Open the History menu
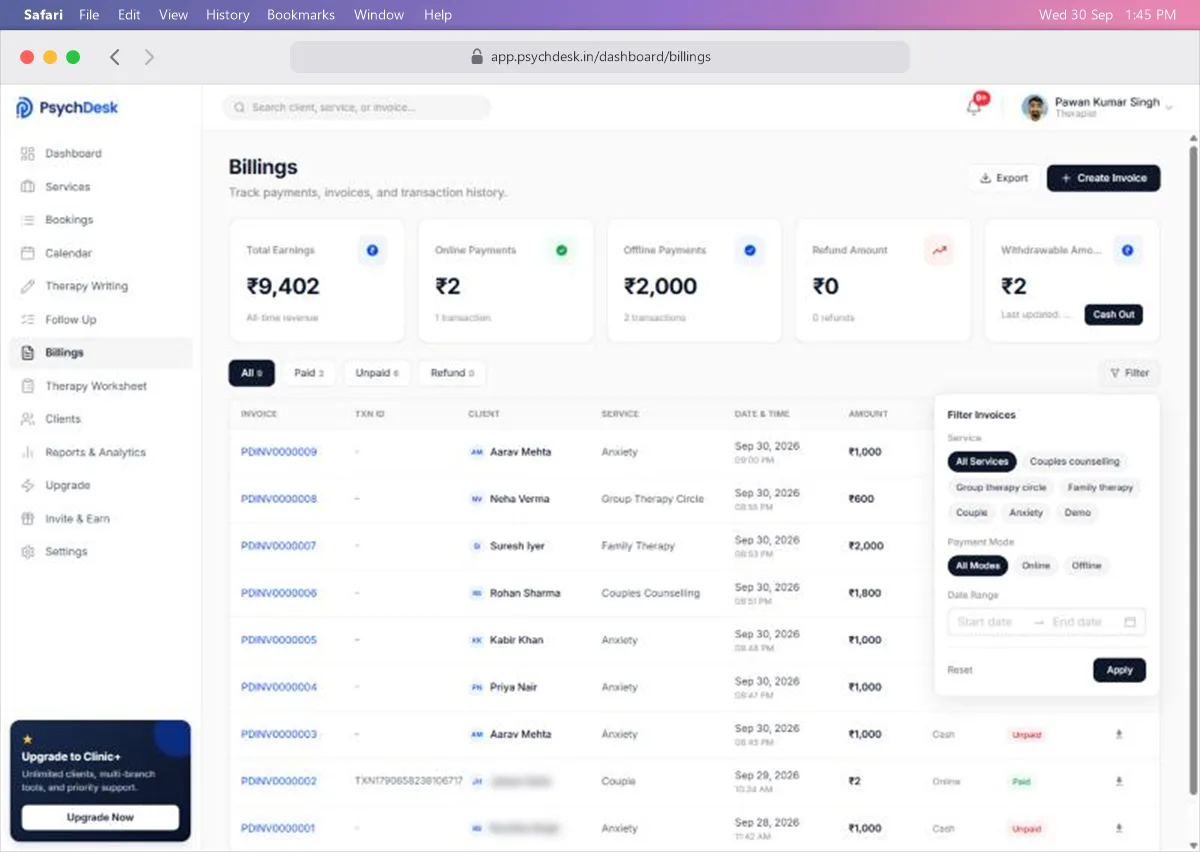The image size is (1200, 852). pos(228,15)
